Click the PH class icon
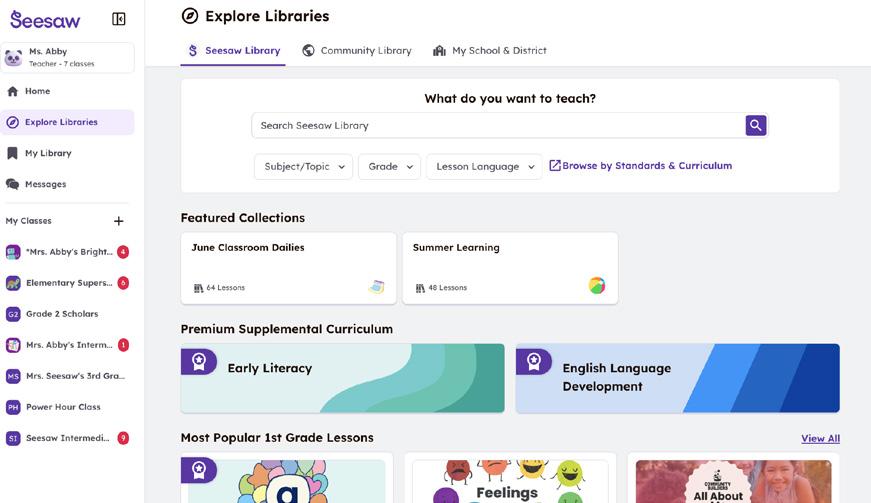871x503 pixels. click(x=13, y=408)
